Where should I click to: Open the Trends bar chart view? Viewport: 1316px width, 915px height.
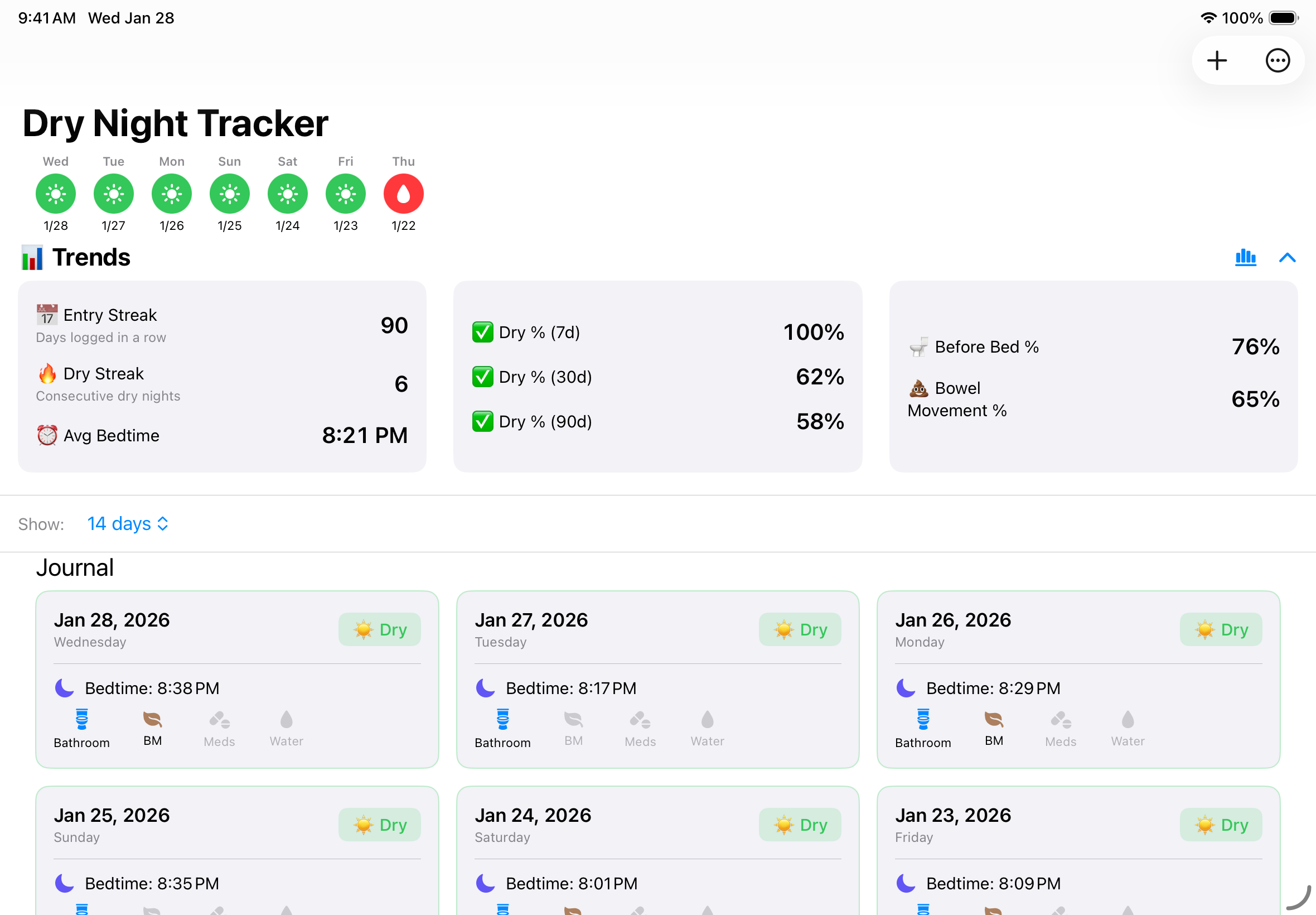pos(1246,257)
